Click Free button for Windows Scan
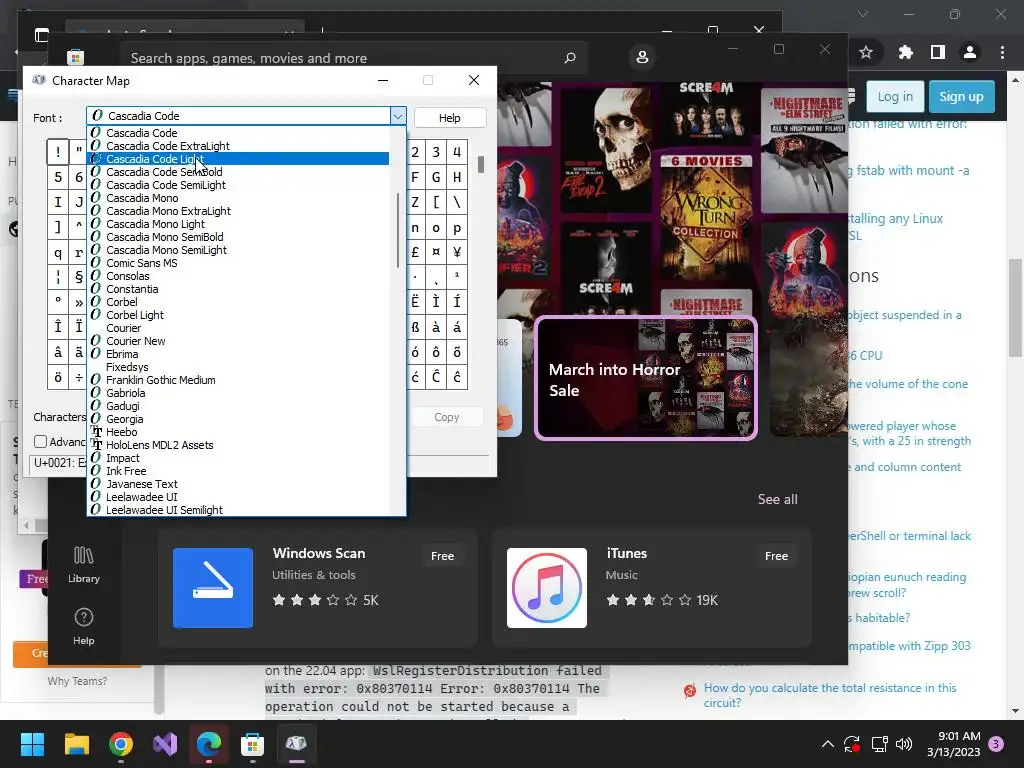 [x=442, y=556]
